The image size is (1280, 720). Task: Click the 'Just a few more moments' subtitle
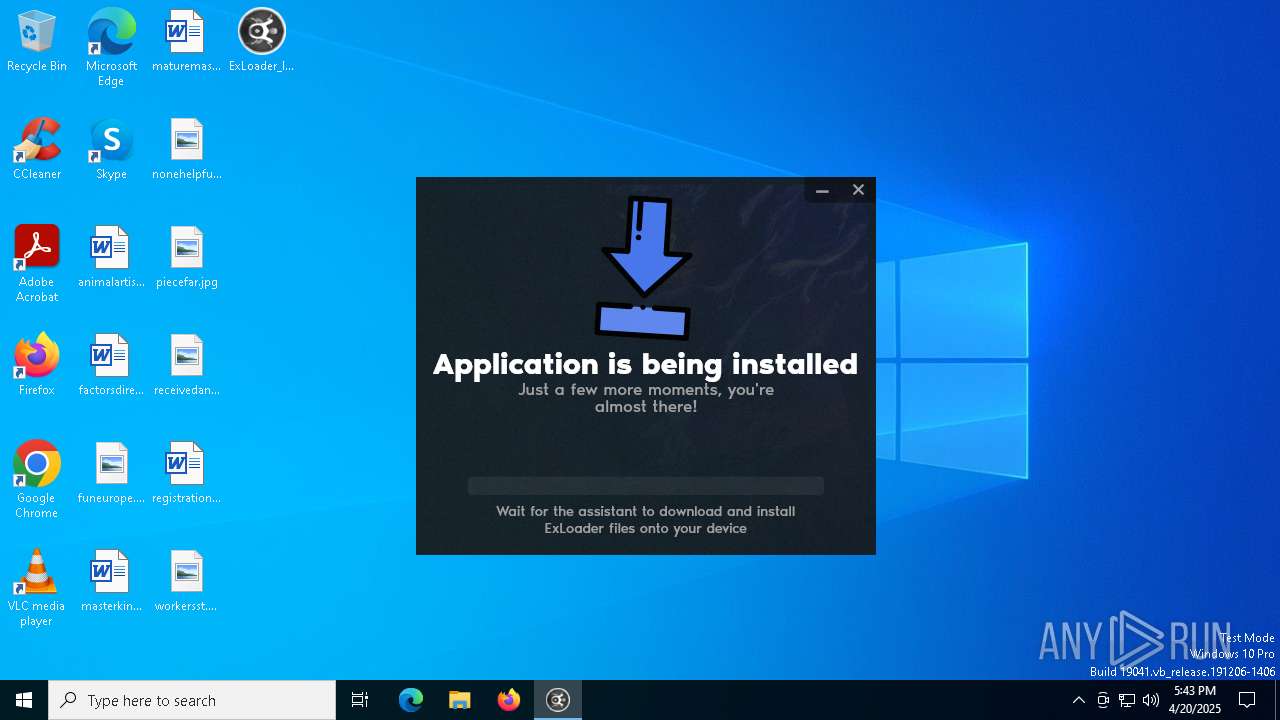coord(646,398)
